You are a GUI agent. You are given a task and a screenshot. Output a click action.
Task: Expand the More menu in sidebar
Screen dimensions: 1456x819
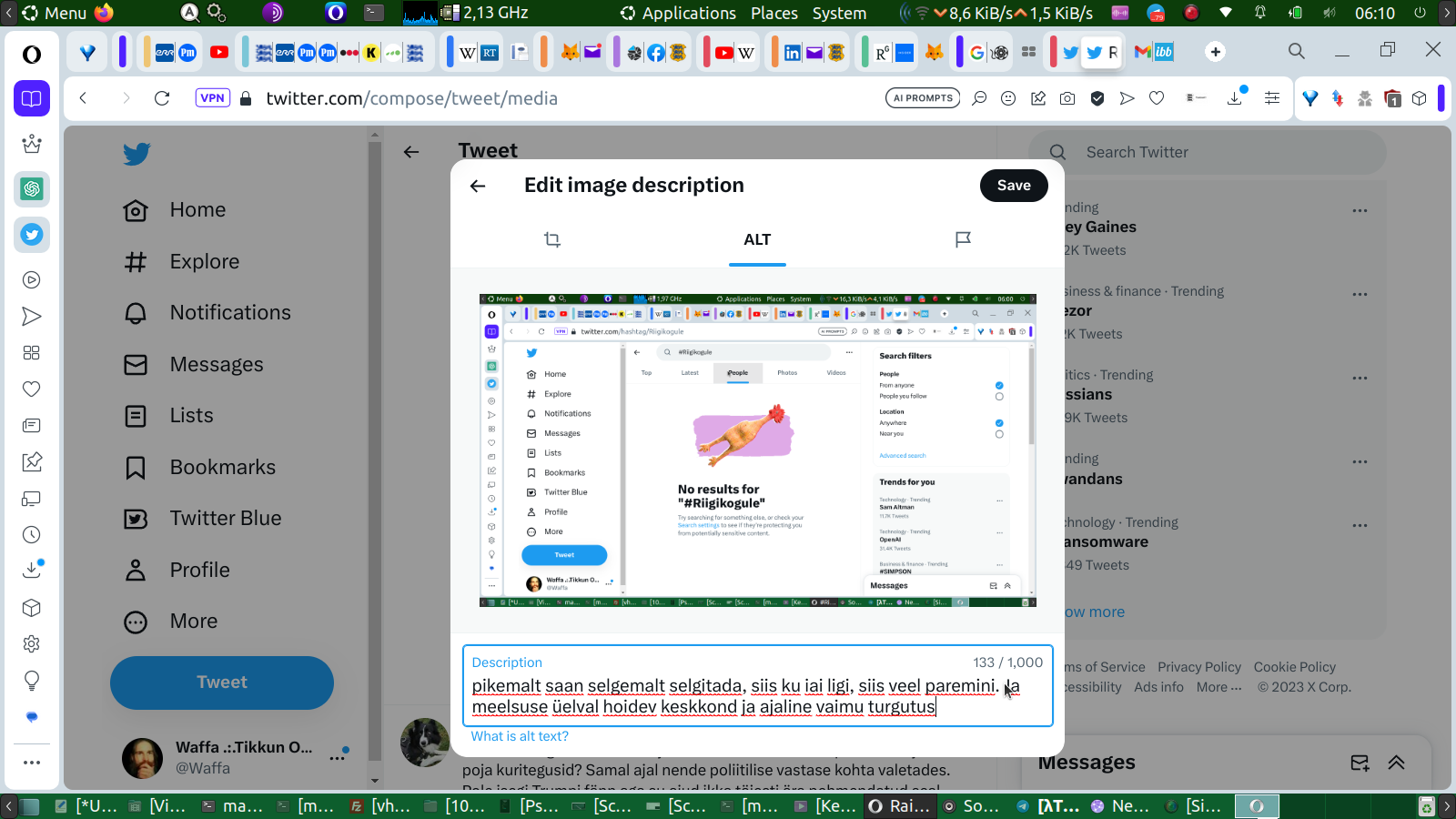point(170,622)
